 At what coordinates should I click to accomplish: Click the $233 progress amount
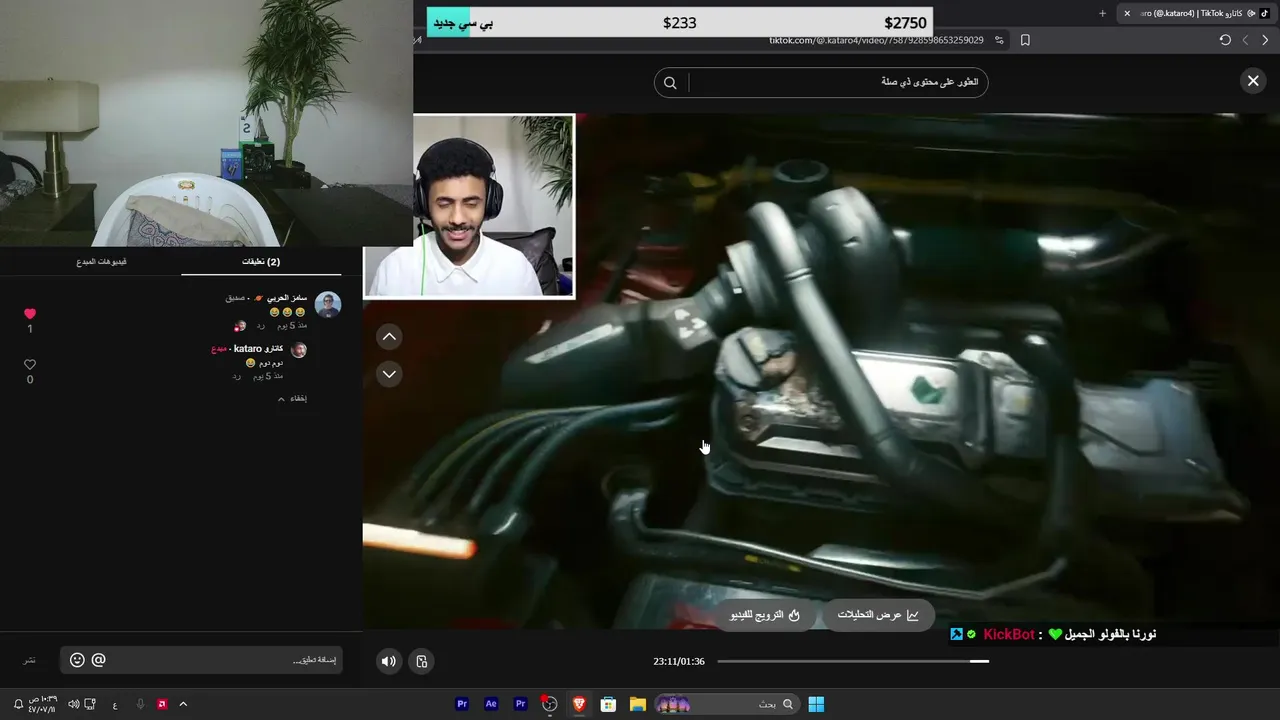[680, 23]
